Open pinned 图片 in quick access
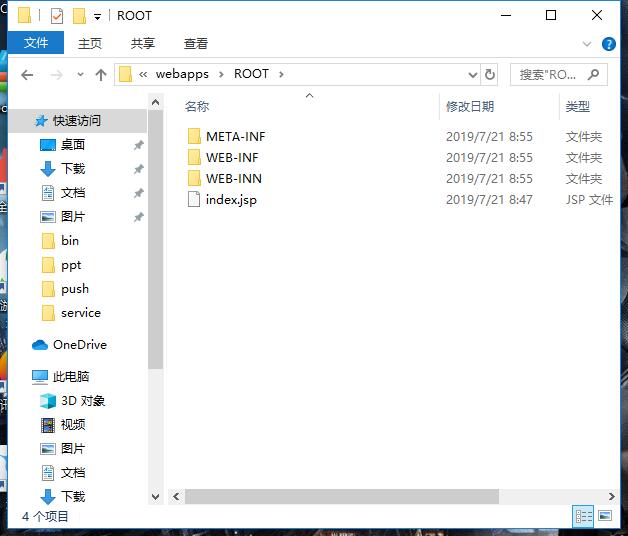The image size is (628, 536). [x=72, y=217]
